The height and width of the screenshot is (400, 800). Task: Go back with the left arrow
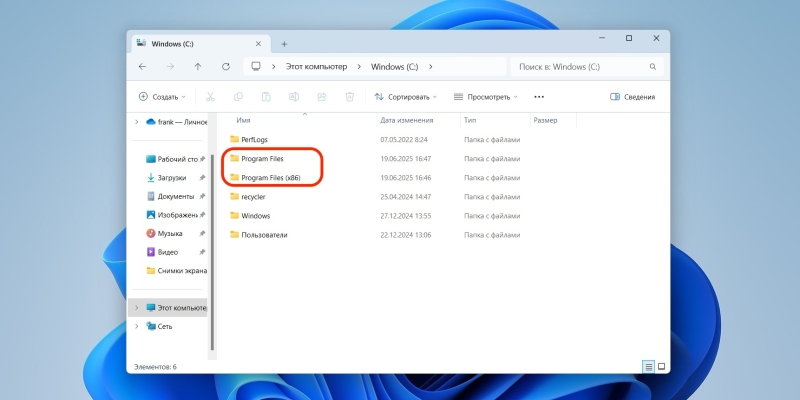click(142, 67)
